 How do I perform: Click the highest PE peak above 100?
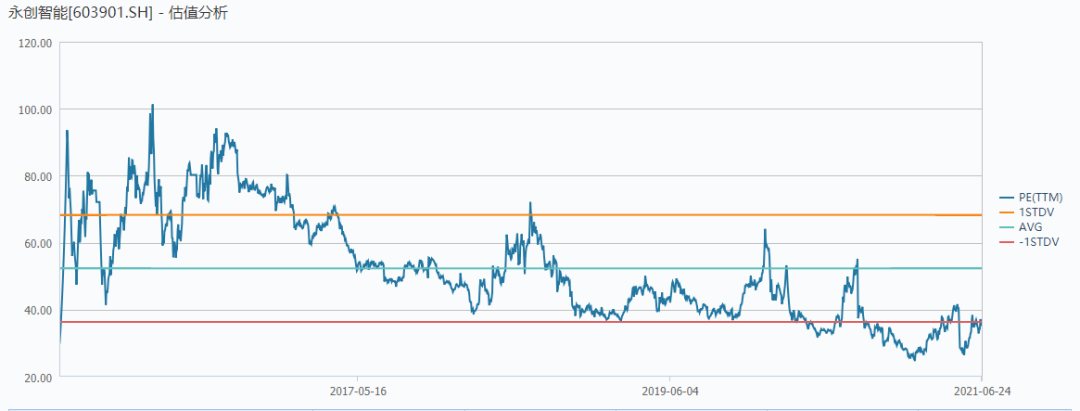[x=152, y=105]
